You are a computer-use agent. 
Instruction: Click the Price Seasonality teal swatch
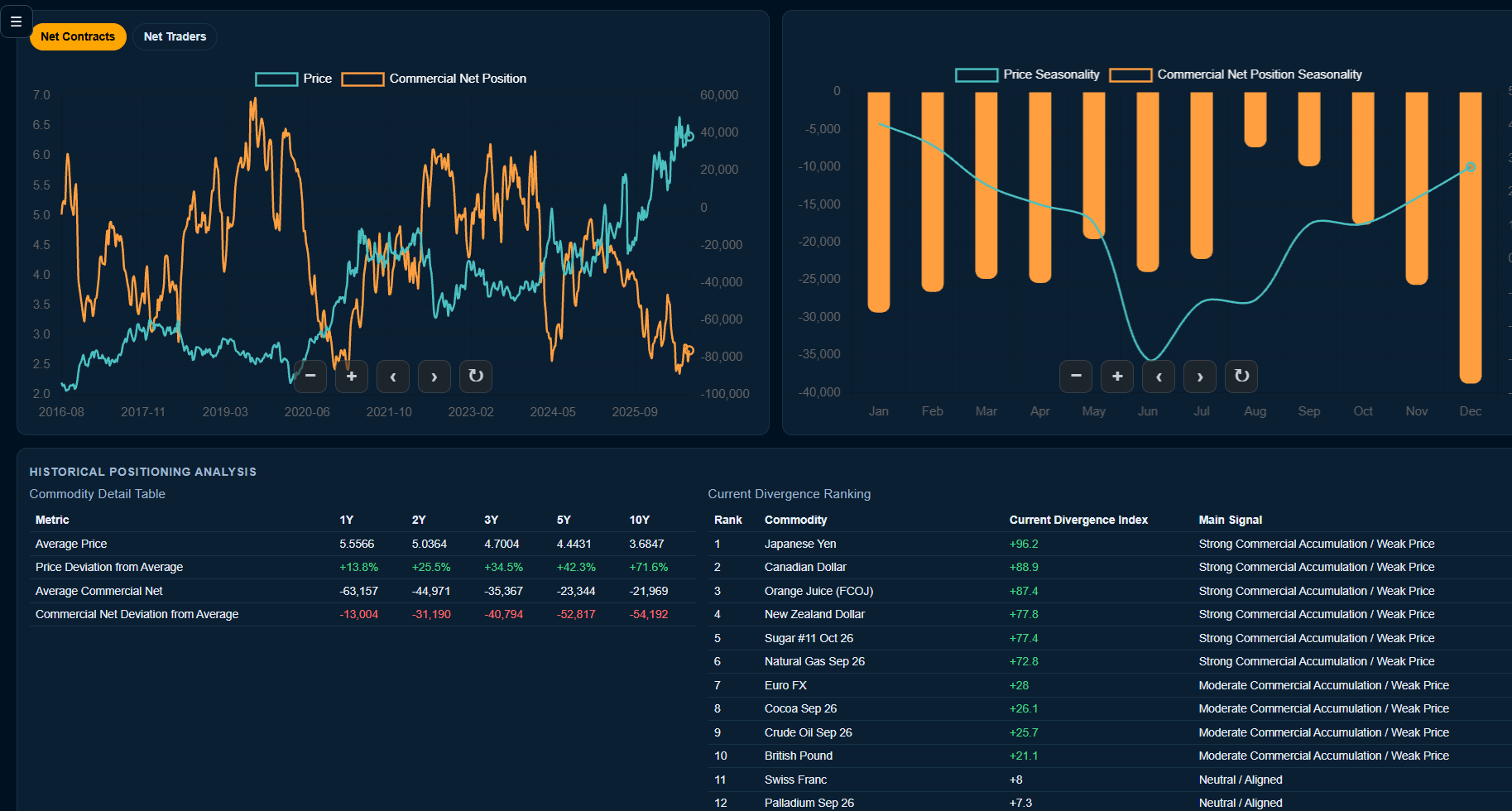977,75
